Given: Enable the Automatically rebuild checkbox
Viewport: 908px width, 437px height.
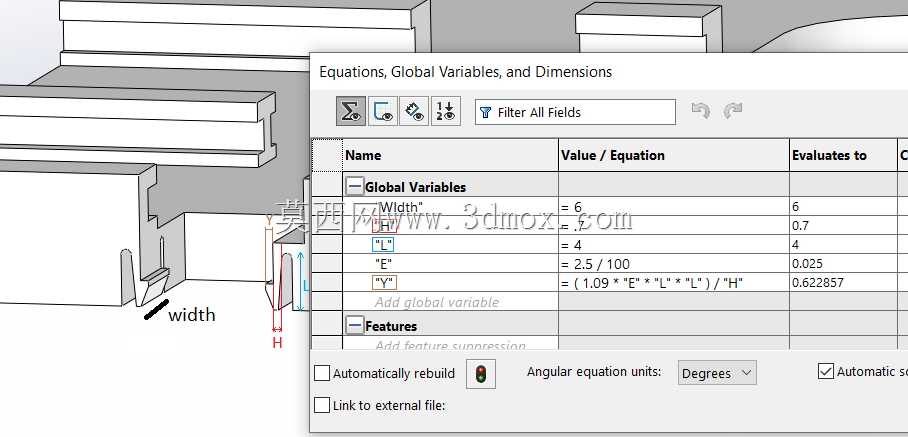Looking at the screenshot, I should [x=322, y=373].
